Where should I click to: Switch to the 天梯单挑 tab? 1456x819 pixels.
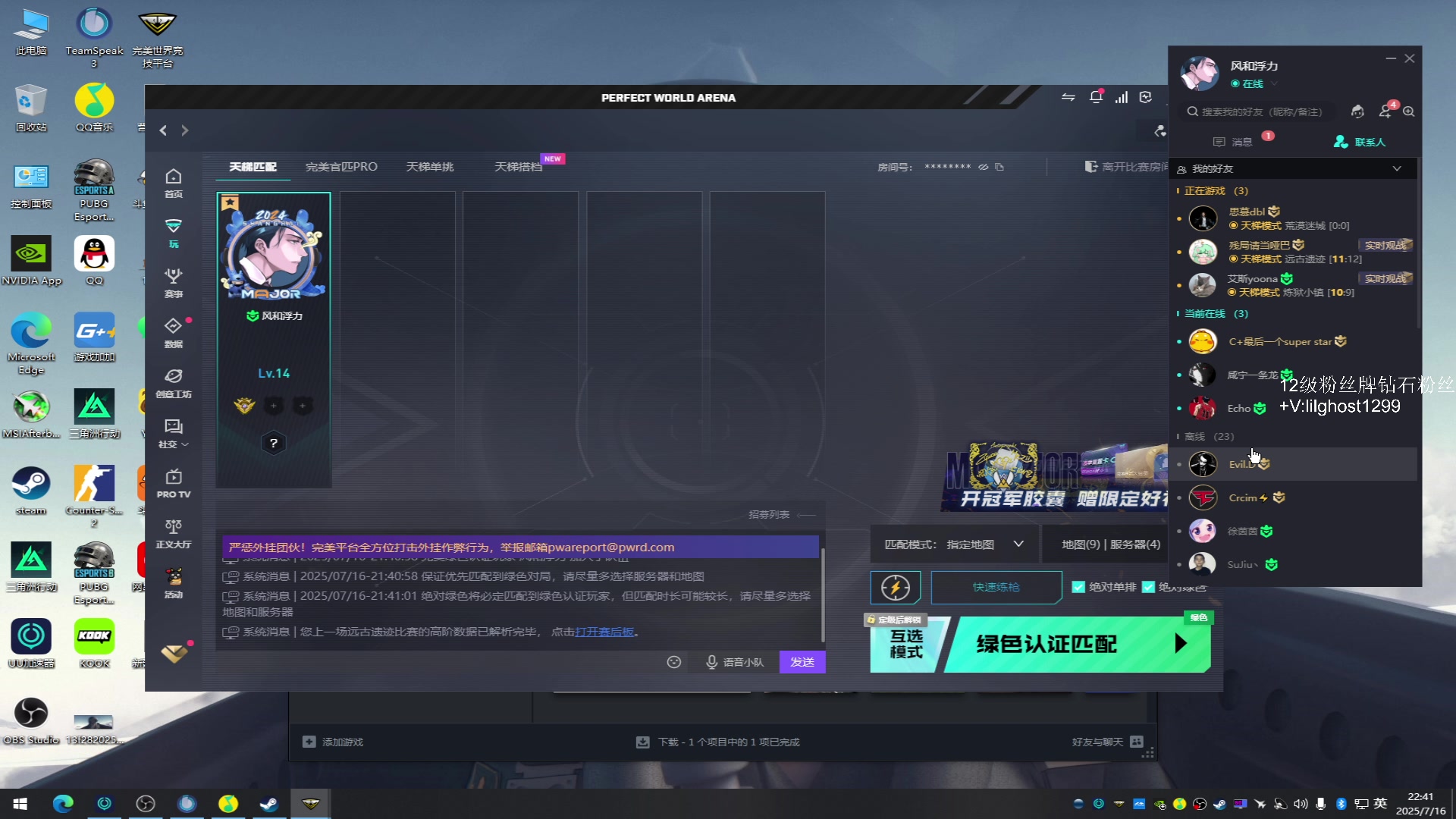pos(430,167)
